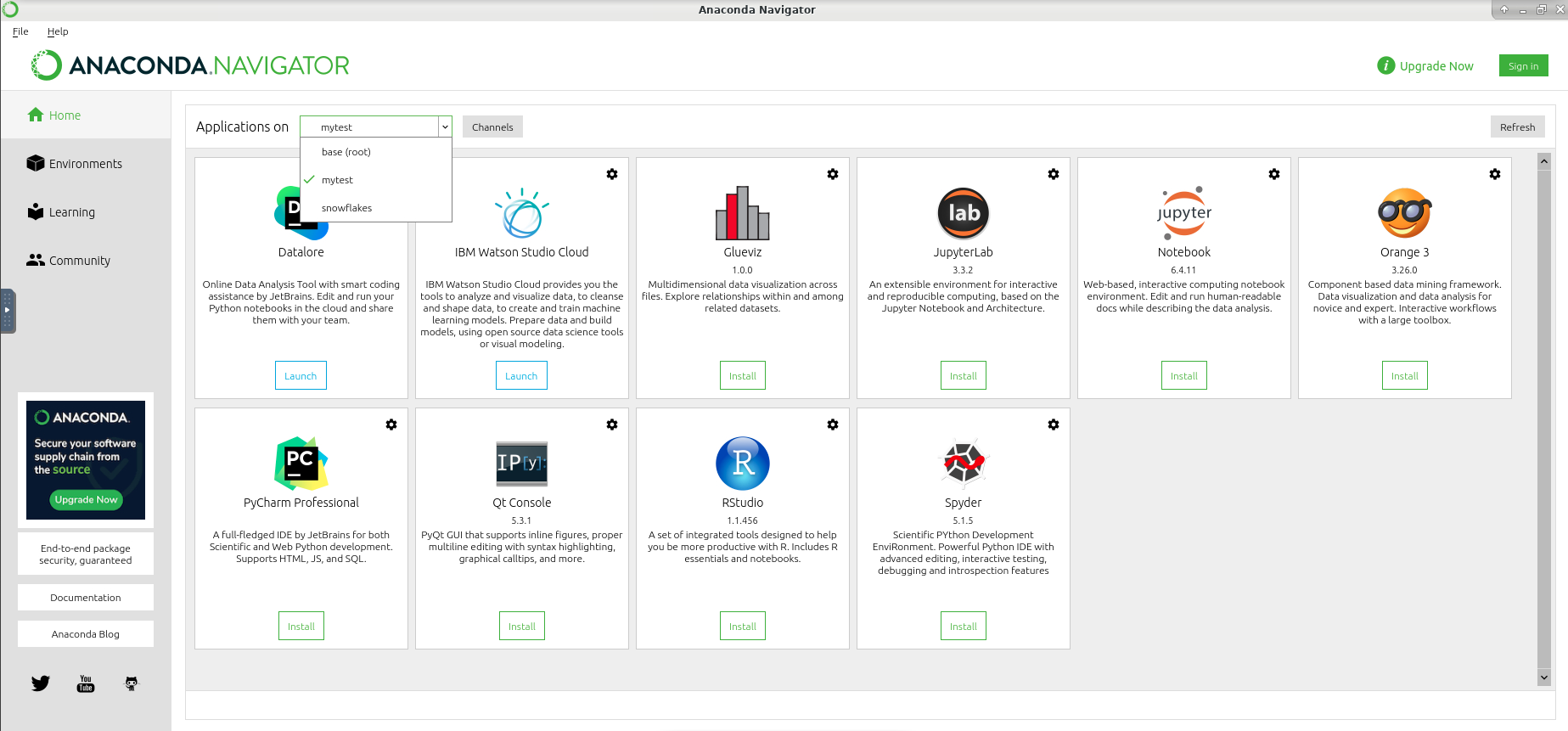Click the Community people icon
The width and height of the screenshot is (1568, 731).
click(x=36, y=260)
